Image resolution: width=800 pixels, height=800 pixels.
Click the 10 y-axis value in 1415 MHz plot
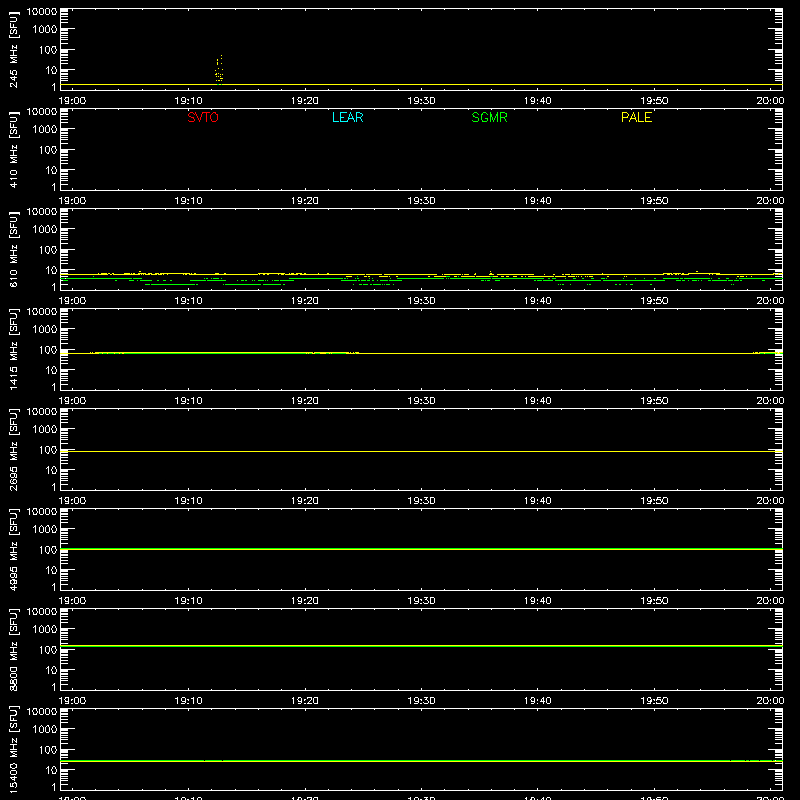click(x=51, y=370)
